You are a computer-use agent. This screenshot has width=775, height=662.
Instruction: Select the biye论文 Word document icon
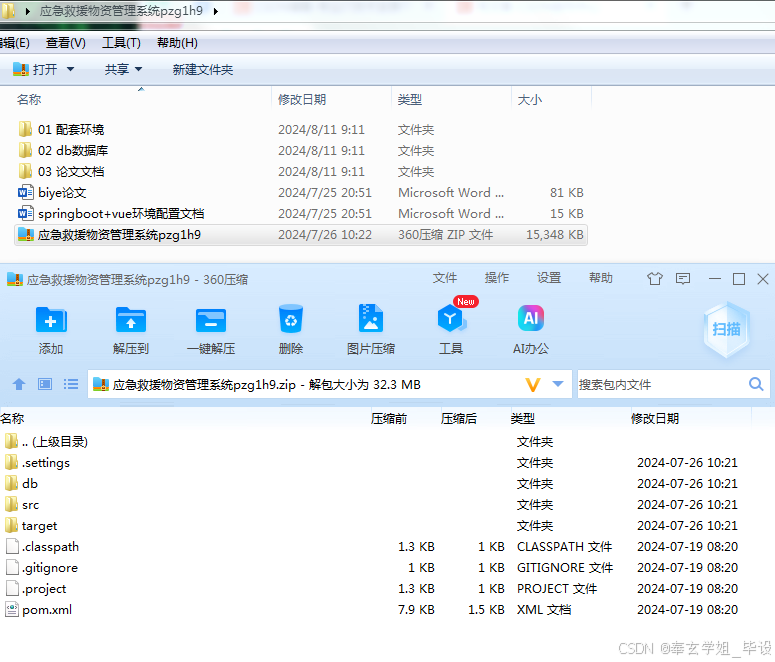(x=26, y=192)
